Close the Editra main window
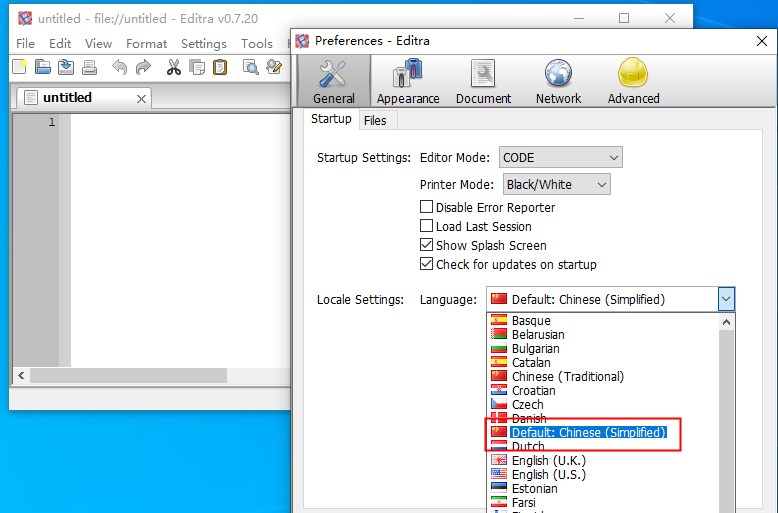Screen dimensions: 778x513 coord(669,18)
